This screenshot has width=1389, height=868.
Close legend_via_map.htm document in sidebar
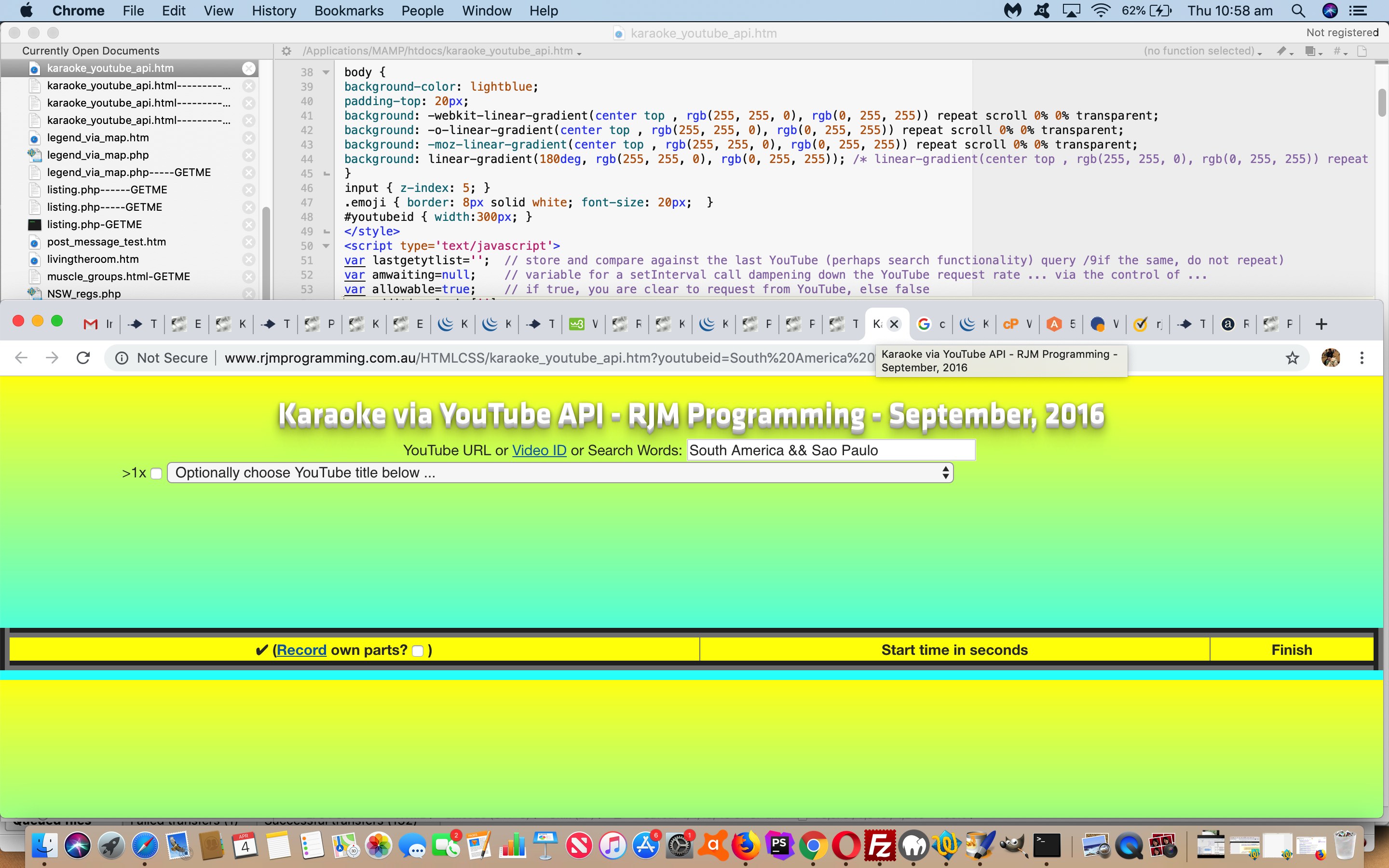point(248,138)
